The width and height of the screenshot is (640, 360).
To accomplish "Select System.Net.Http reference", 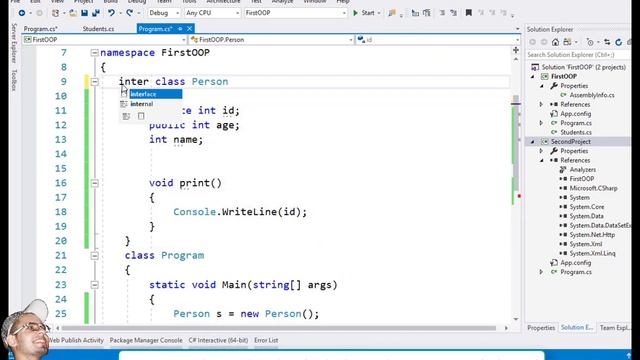I will pyautogui.click(x=592, y=235).
